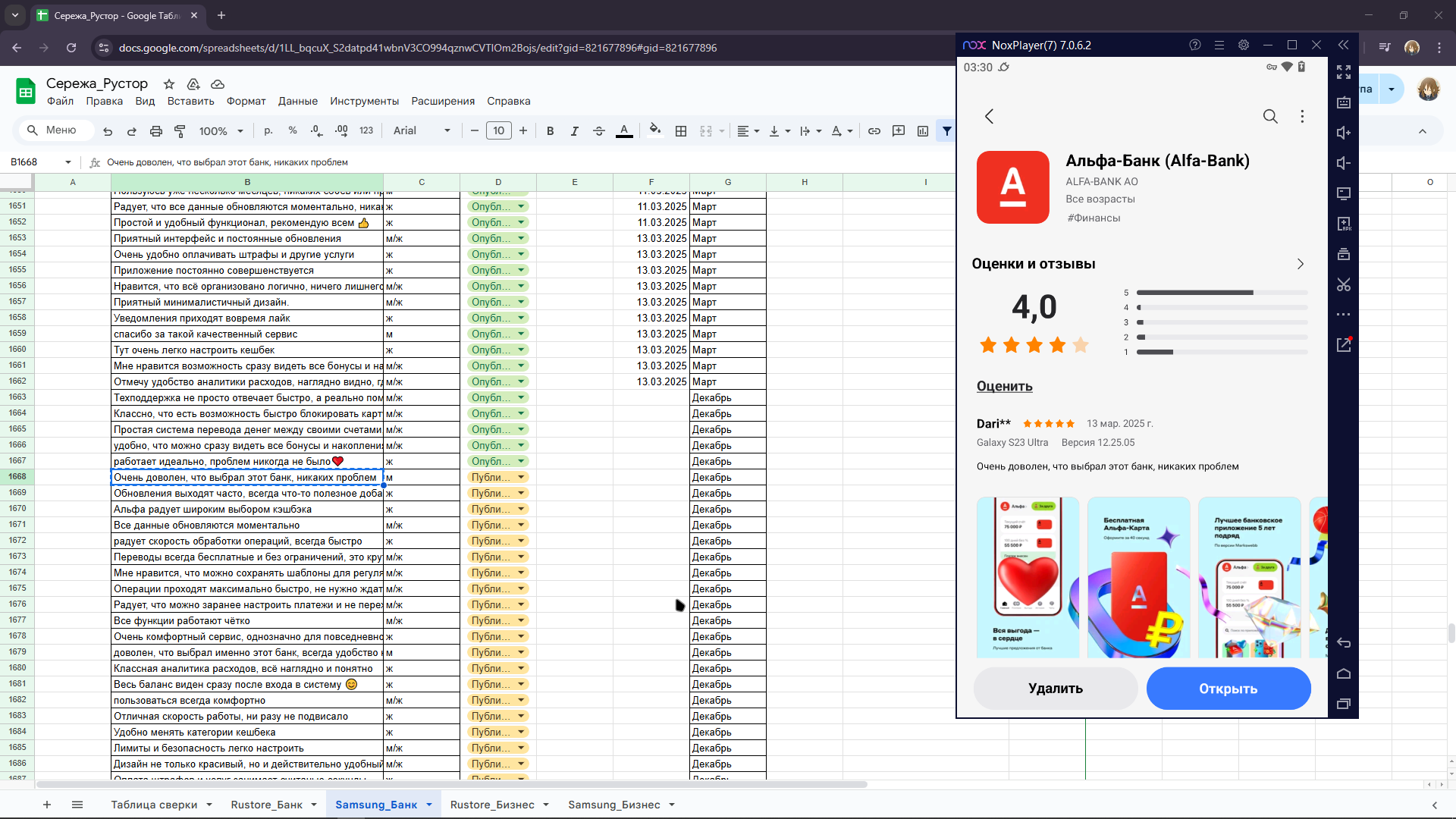Open the Формат menu

click(x=246, y=101)
